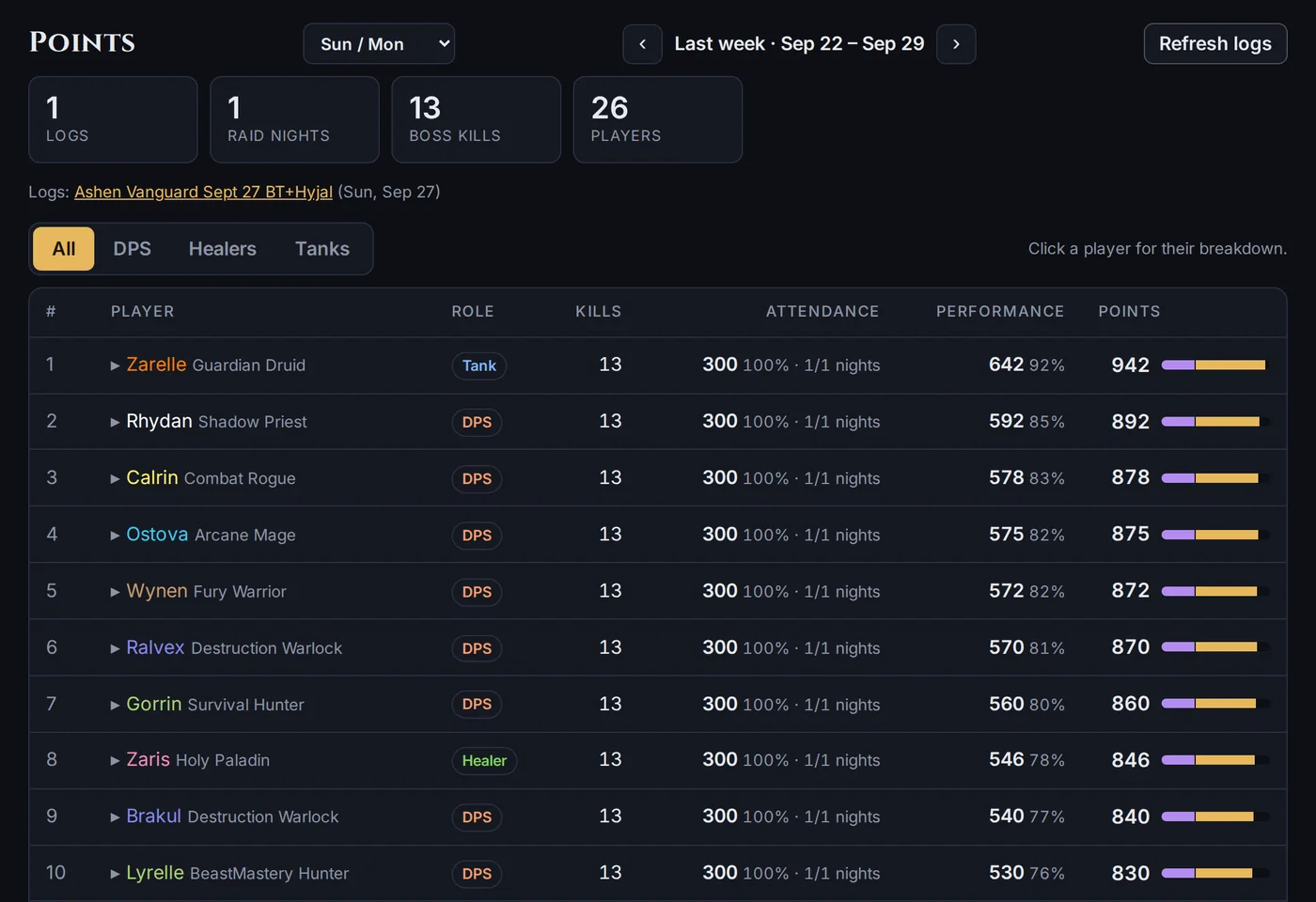Open the Ashen Vanguard Sept 27 BT+Hyjal log
This screenshot has width=1316, height=902.
click(203, 192)
